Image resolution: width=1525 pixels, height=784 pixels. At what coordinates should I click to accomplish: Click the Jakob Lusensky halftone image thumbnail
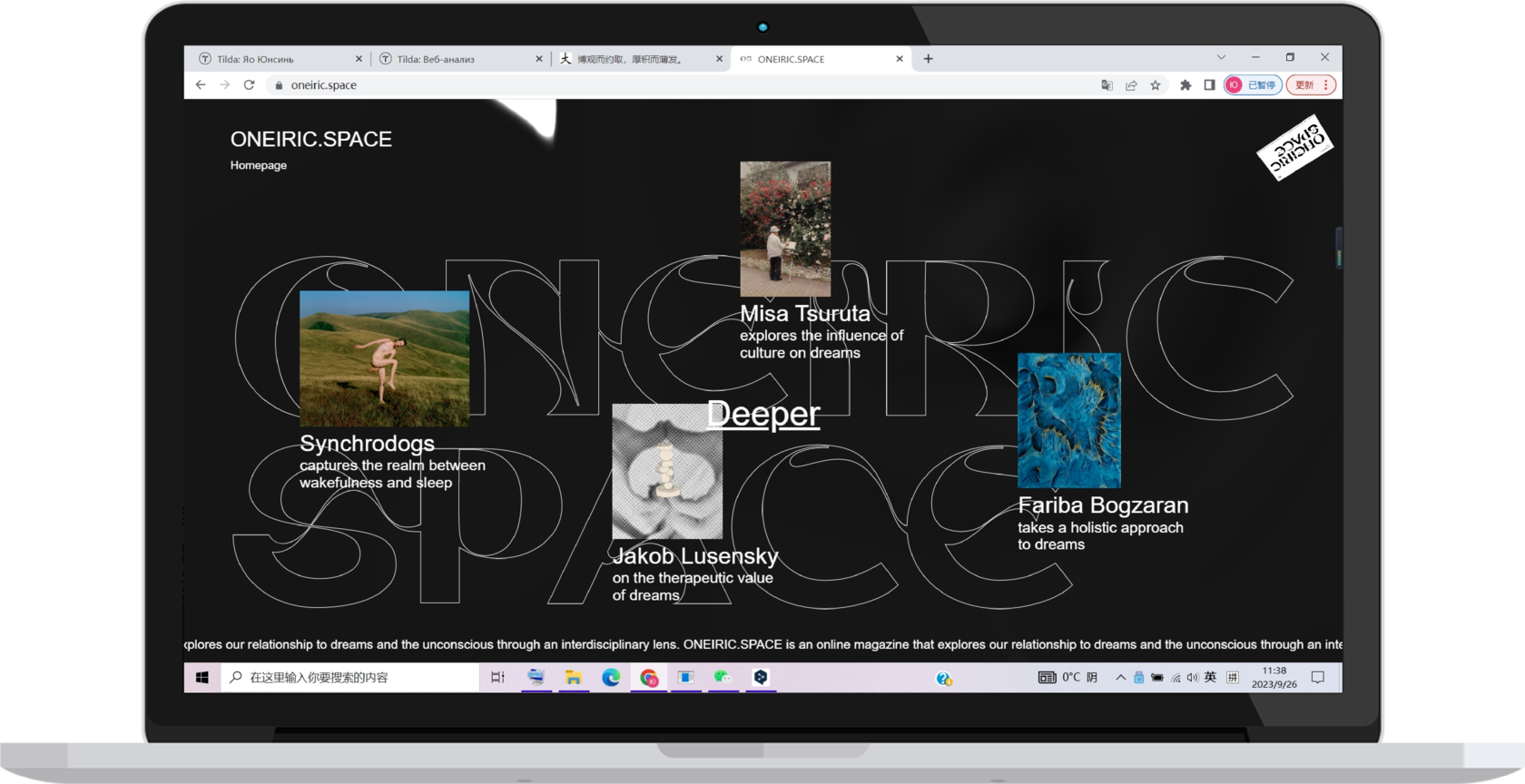(x=667, y=471)
